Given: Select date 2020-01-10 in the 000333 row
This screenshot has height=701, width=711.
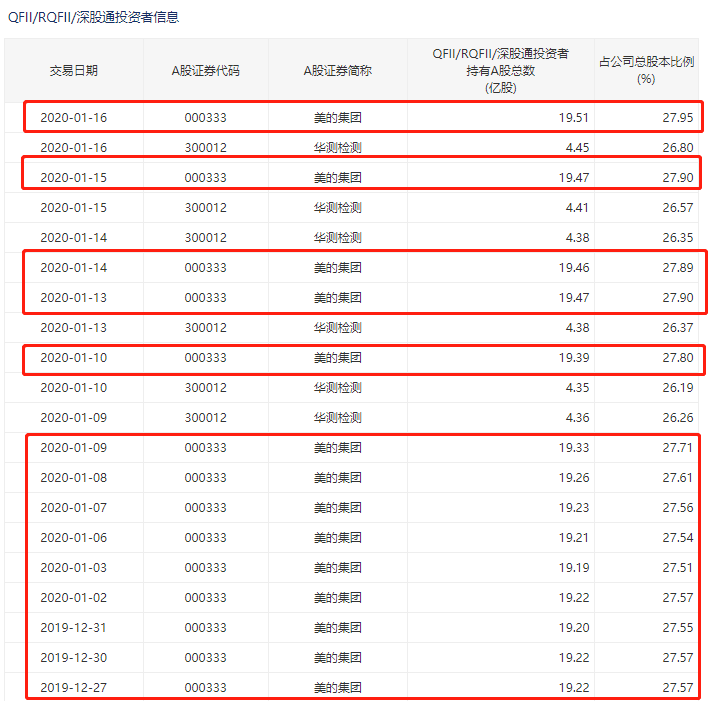Looking at the screenshot, I should (73, 358).
